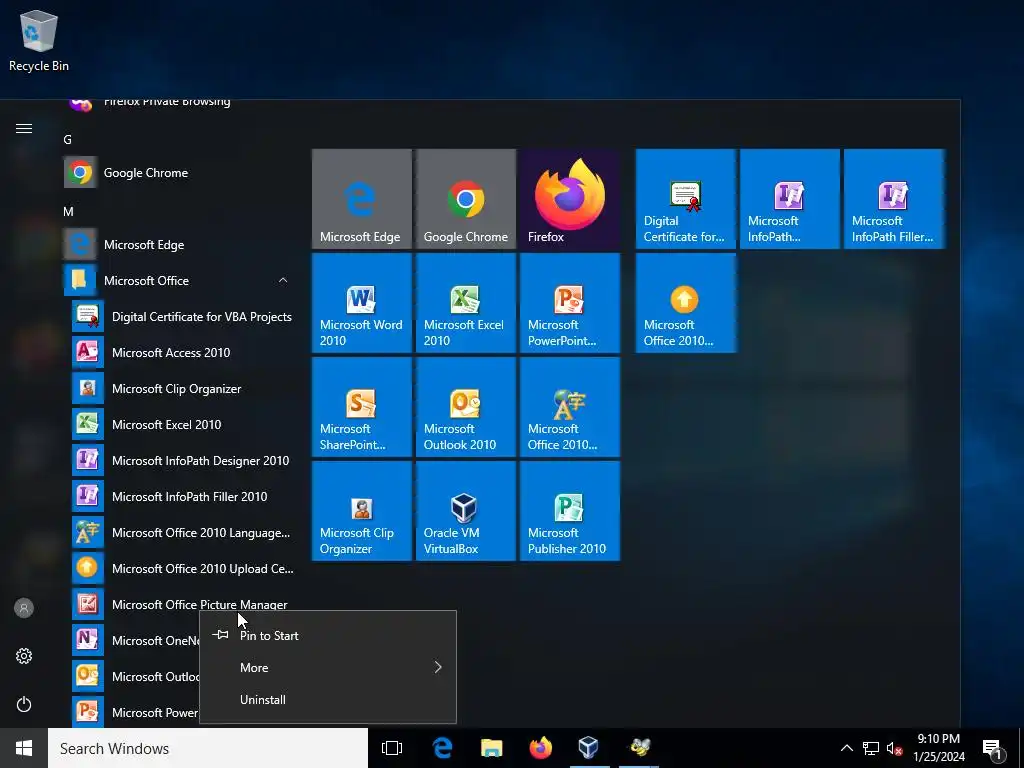
Task: Open Microsoft InfoPath Designer 2010
Action: (x=182, y=460)
